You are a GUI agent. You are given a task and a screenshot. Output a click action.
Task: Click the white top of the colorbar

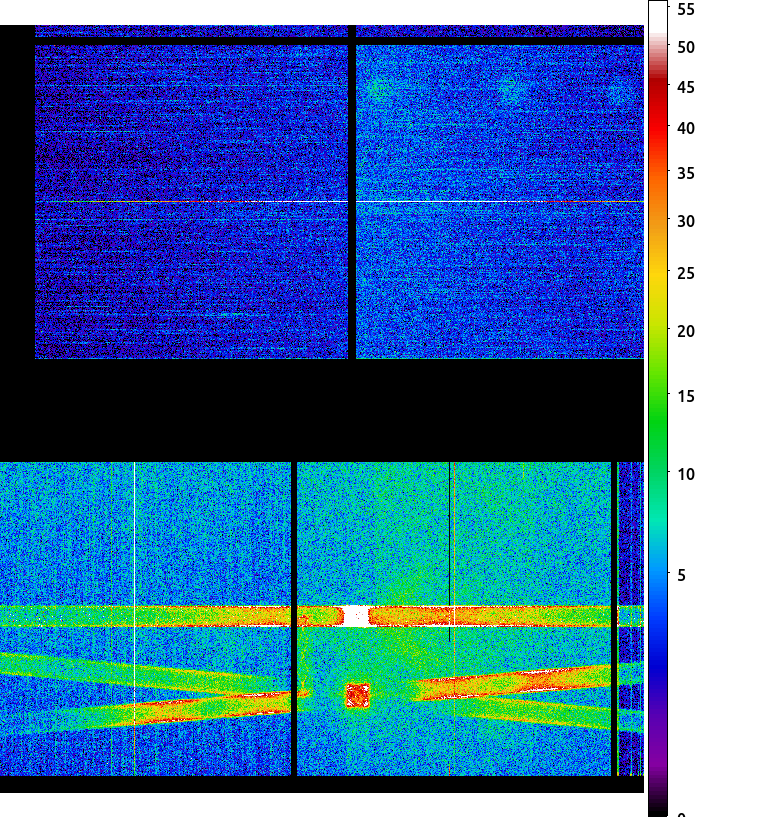pyautogui.click(x=658, y=17)
